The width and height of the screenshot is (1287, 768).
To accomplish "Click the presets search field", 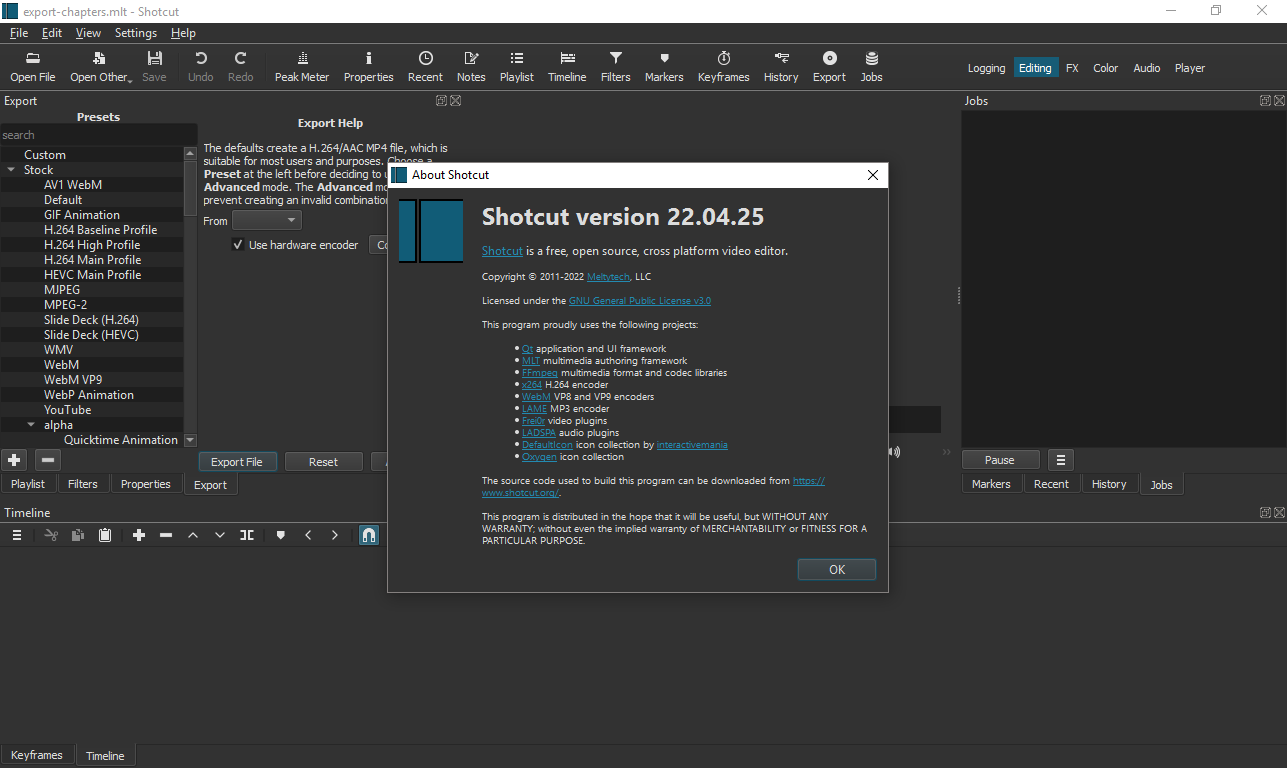I will 98,135.
